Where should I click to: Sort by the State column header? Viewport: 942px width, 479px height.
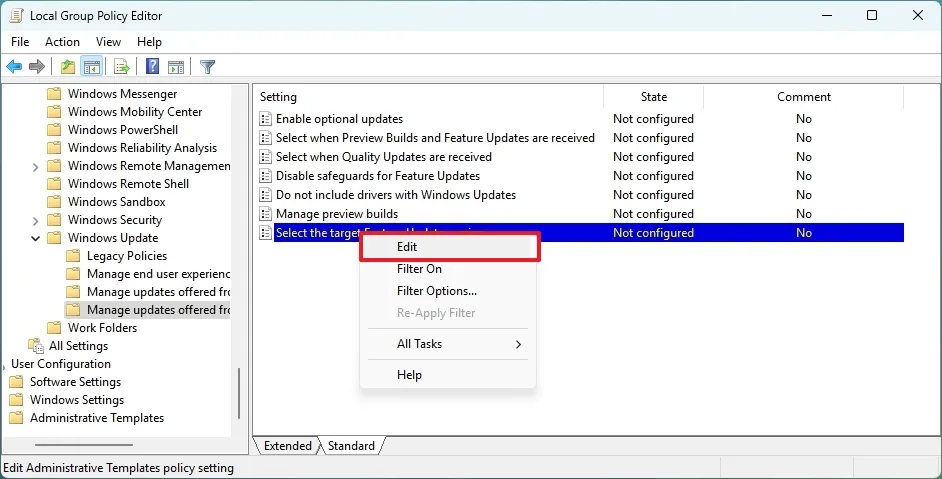coord(654,97)
